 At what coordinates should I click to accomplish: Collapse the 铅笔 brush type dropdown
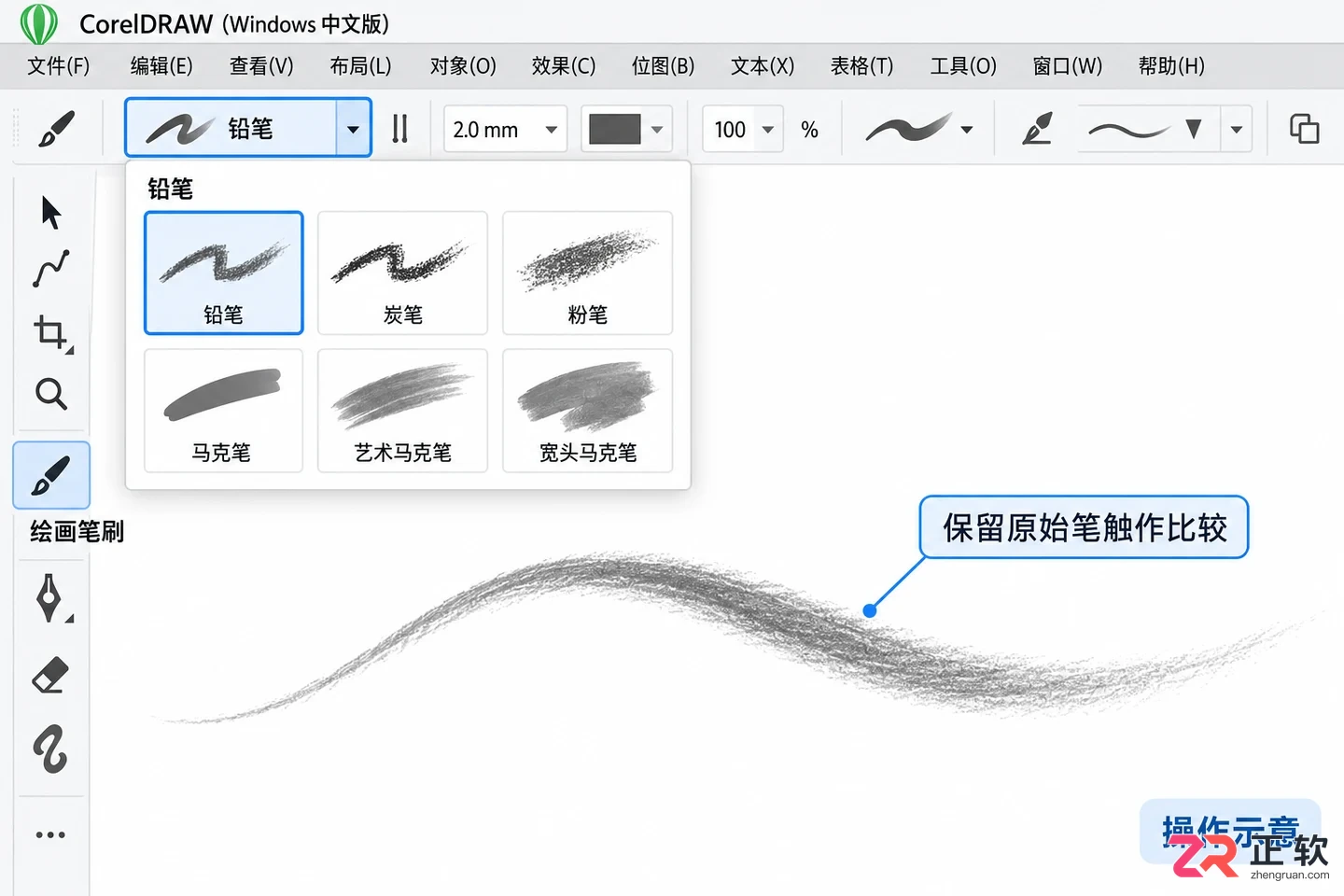(x=353, y=129)
